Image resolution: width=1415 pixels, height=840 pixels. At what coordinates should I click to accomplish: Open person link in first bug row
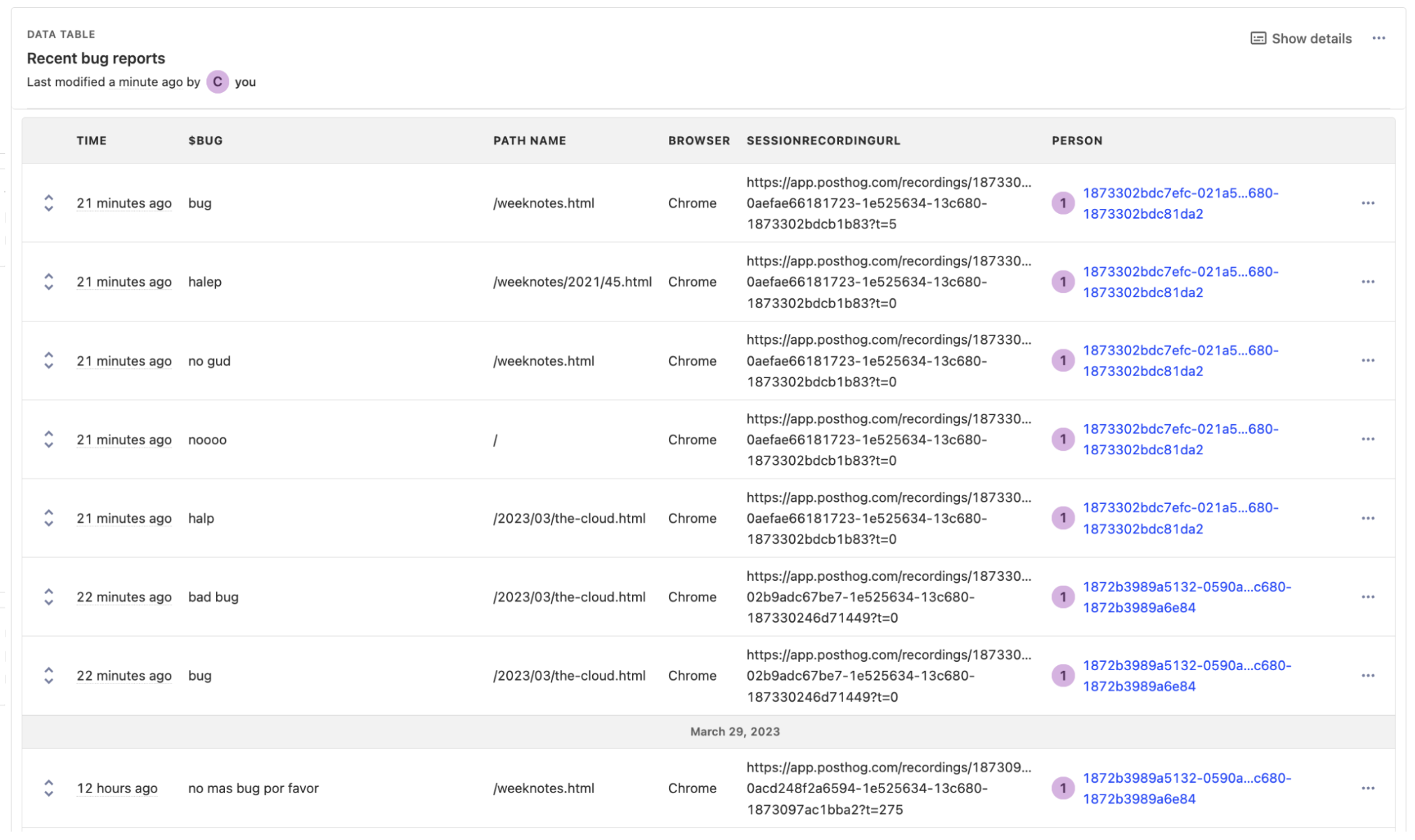tap(1180, 203)
